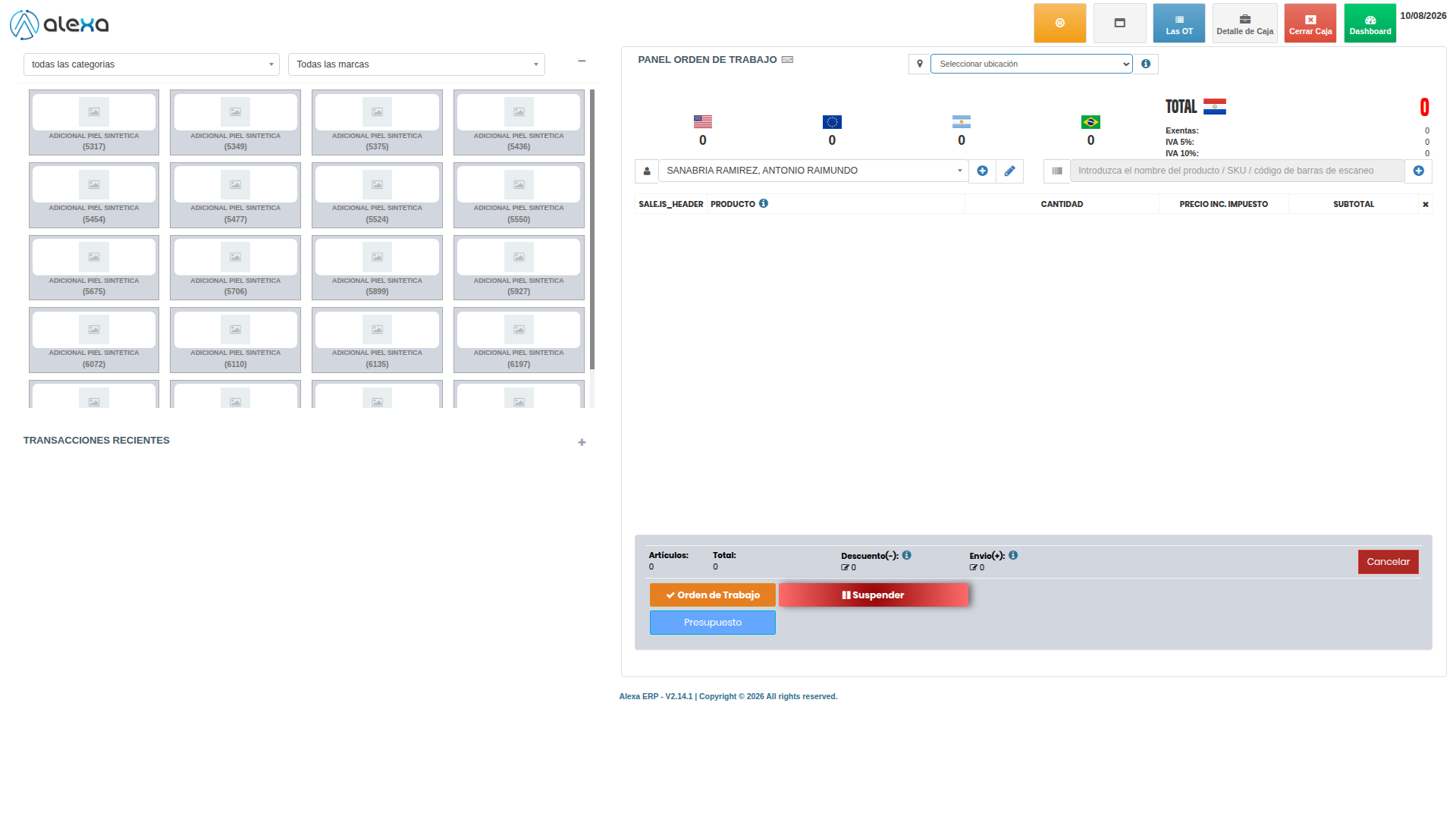The image size is (1456, 819).
Task: Expand Transacciones Recientes with plus icon
Action: tap(582, 442)
